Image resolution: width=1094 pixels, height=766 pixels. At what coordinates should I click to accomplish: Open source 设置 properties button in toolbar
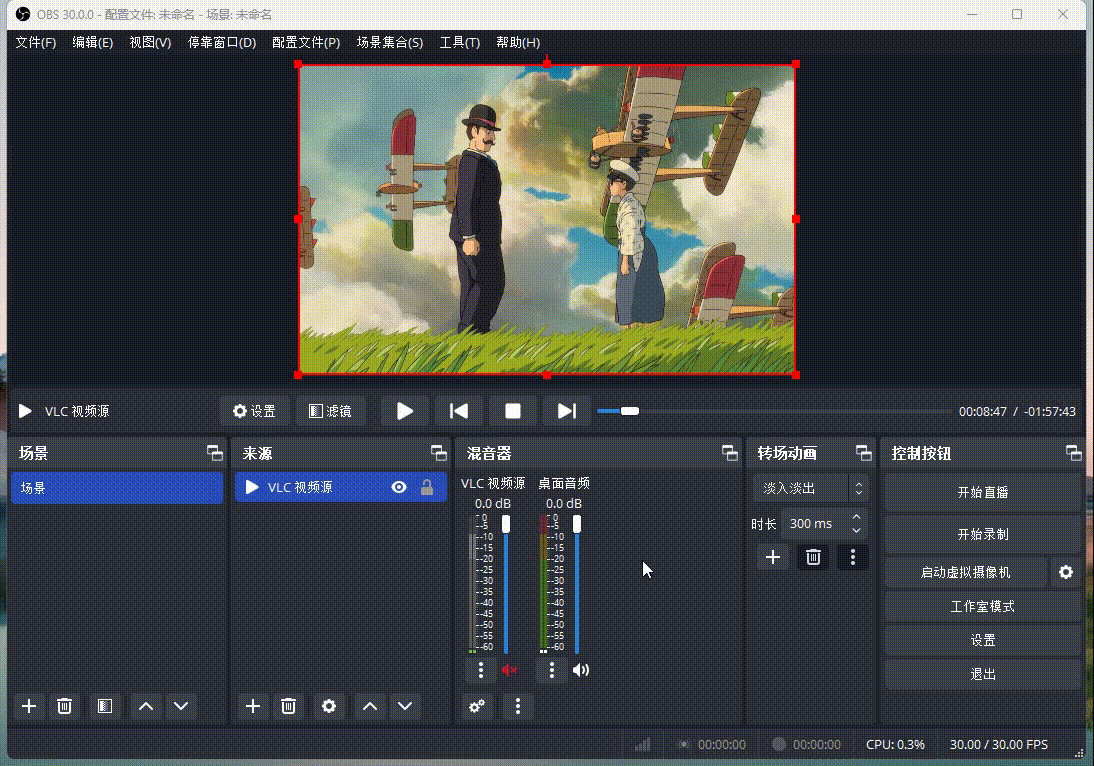click(255, 411)
